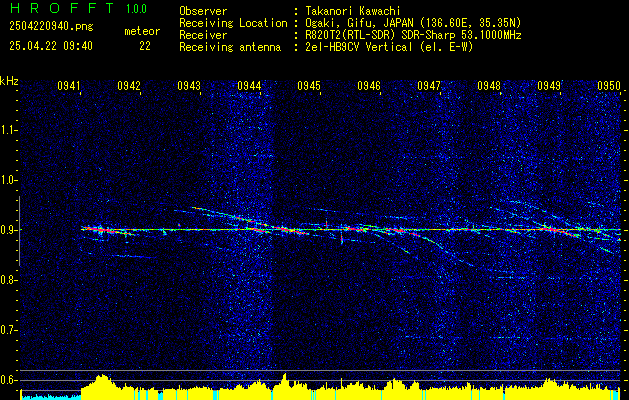Click observer name Takanori Kawachi
Screen dimensions: 629x400
click(351, 11)
